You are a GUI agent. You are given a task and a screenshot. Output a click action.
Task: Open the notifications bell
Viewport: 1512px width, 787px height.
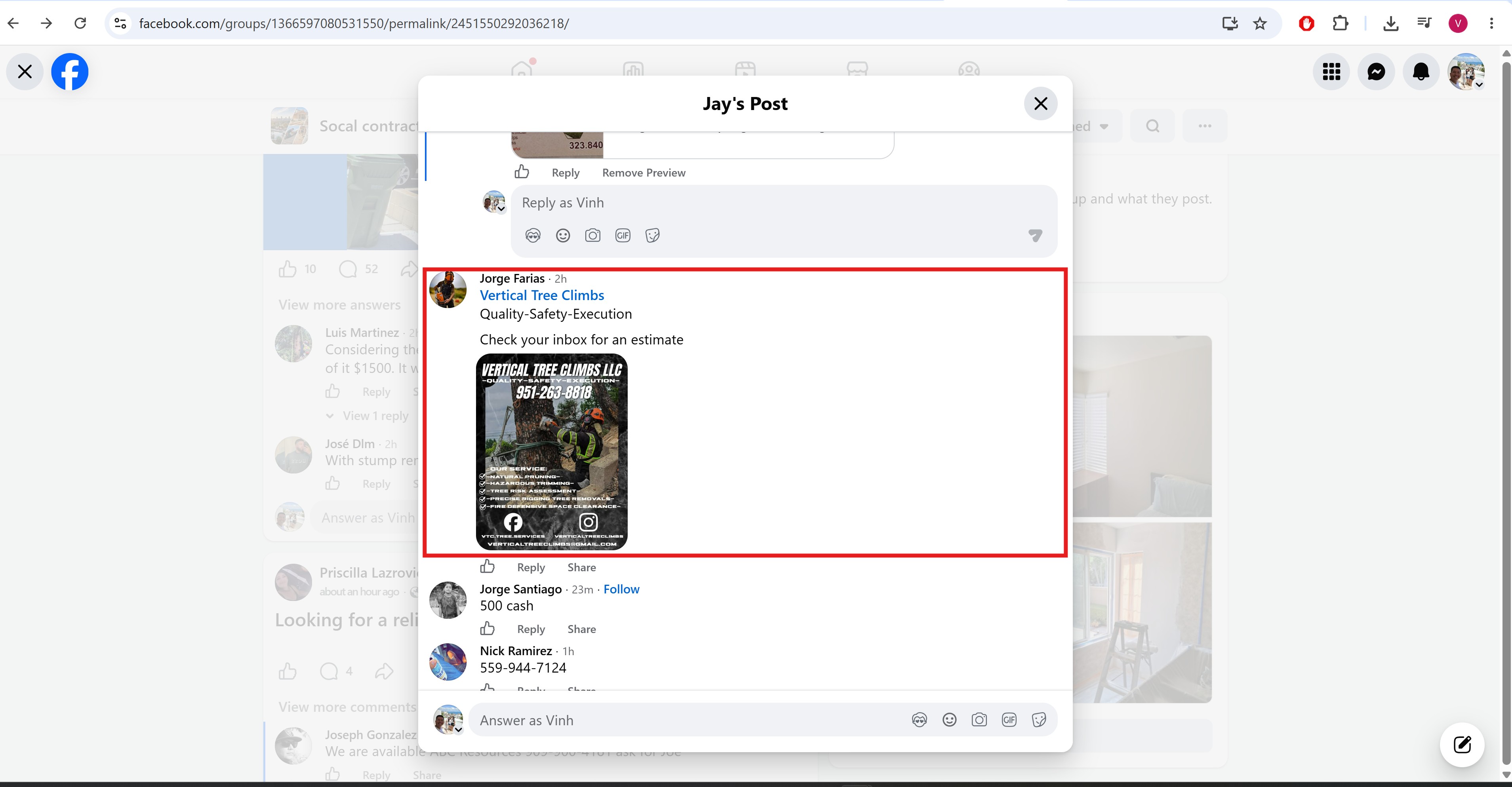tap(1421, 72)
